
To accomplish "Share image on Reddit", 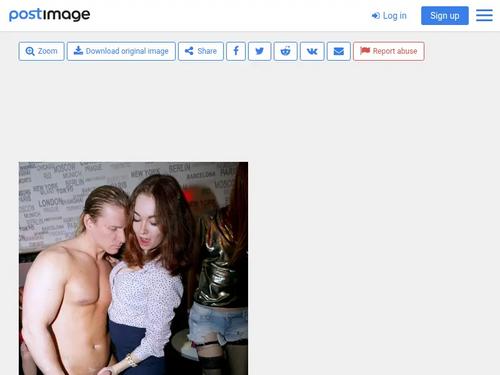I will pyautogui.click(x=285, y=51).
